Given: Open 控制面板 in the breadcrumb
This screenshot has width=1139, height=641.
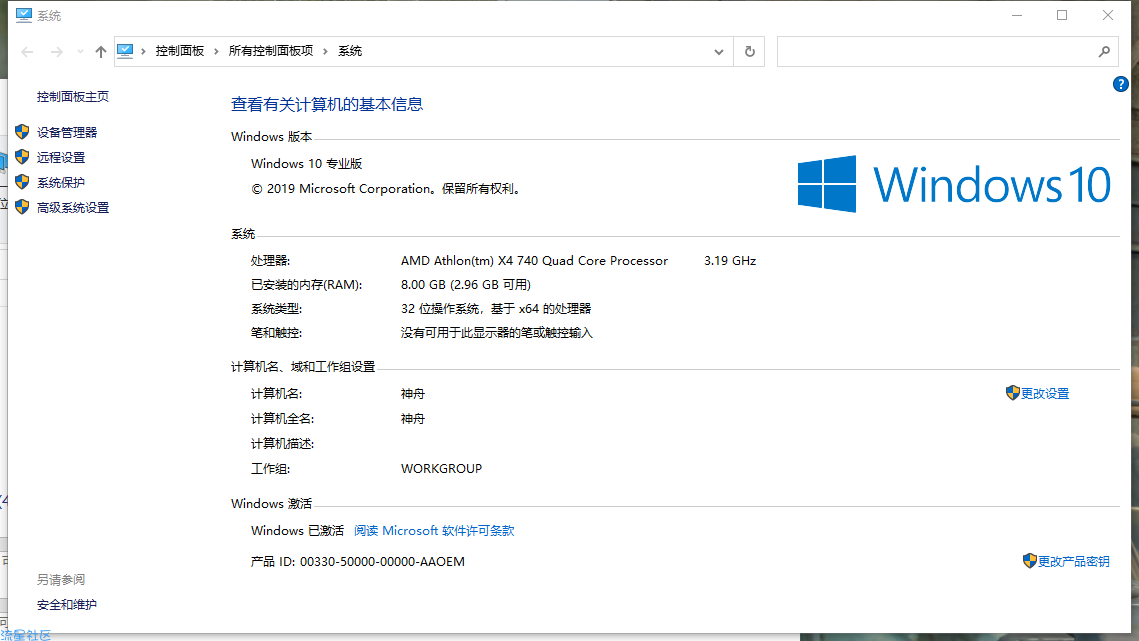Looking at the screenshot, I should [179, 51].
